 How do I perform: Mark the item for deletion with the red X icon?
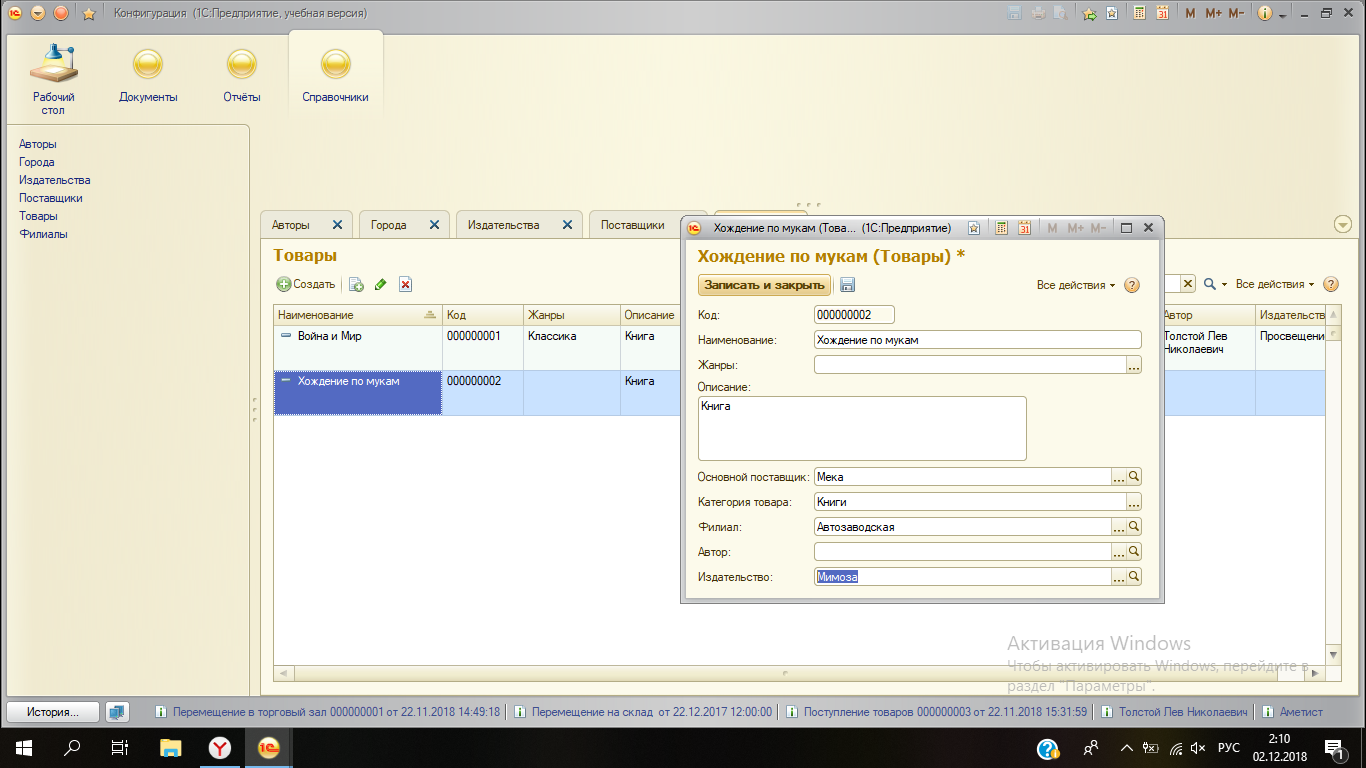point(406,285)
